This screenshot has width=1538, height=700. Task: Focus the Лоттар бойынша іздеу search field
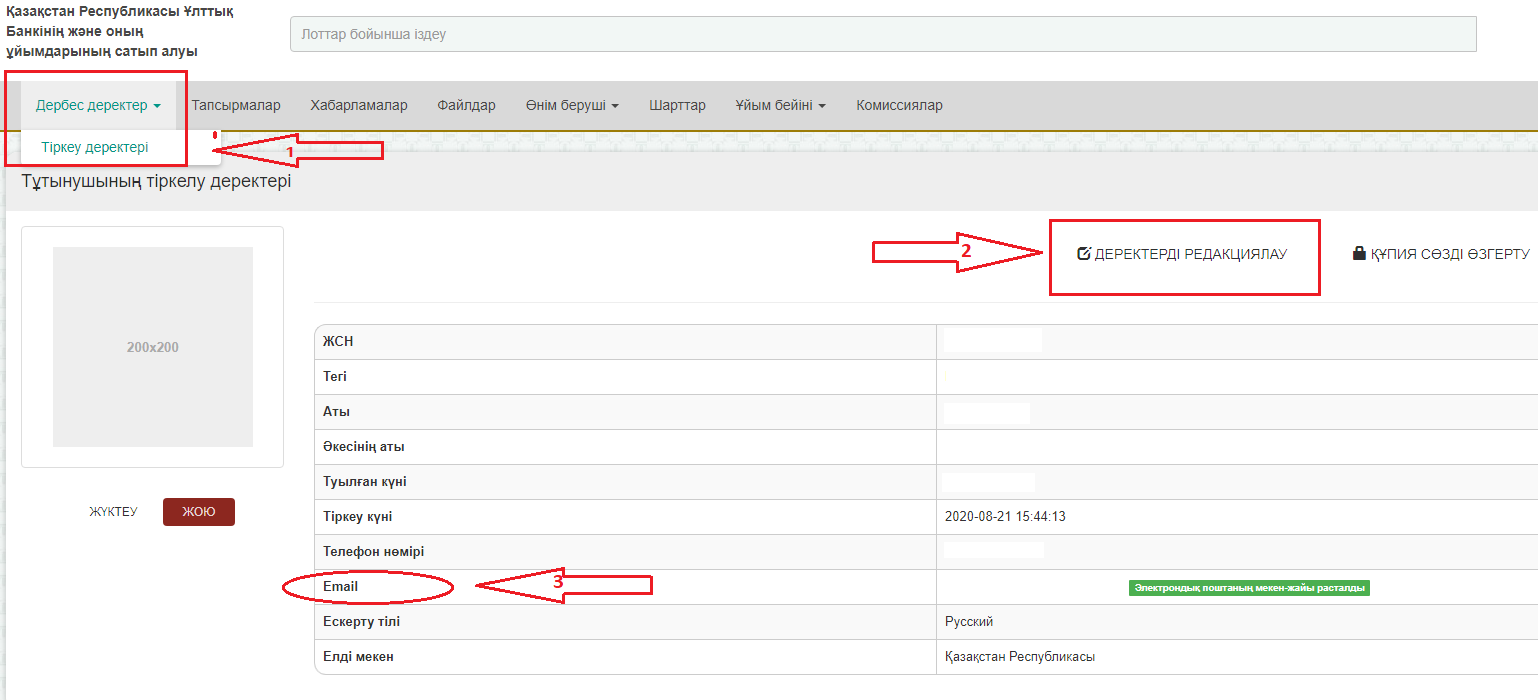(x=883, y=34)
